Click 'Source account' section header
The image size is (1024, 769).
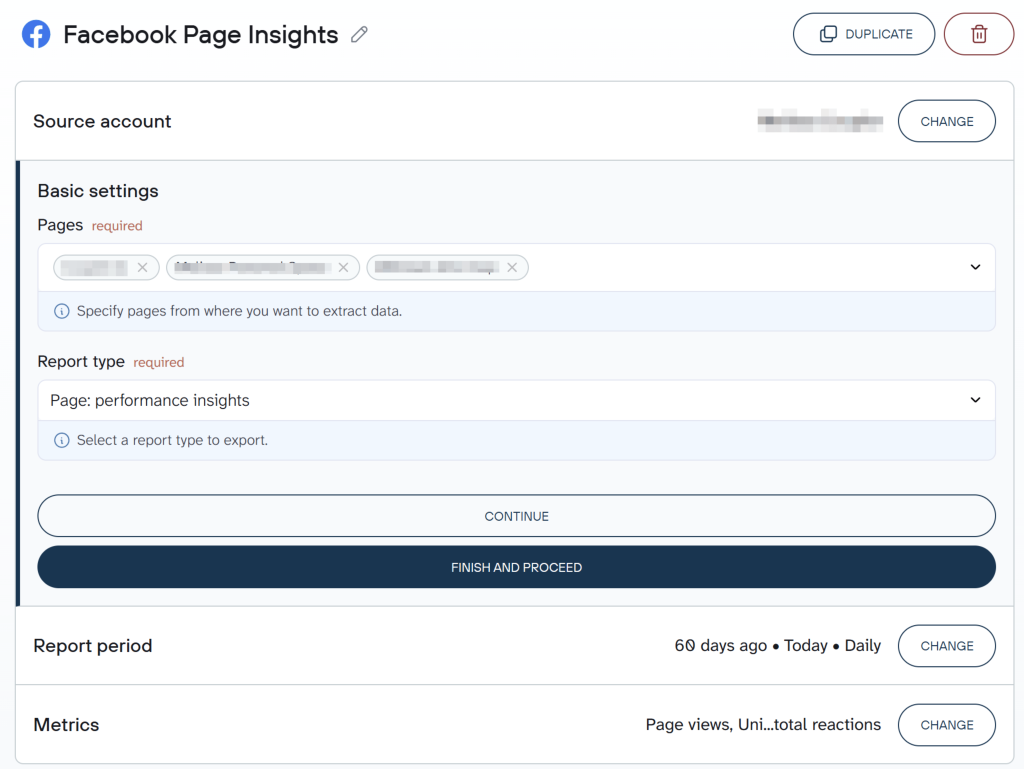coord(102,121)
